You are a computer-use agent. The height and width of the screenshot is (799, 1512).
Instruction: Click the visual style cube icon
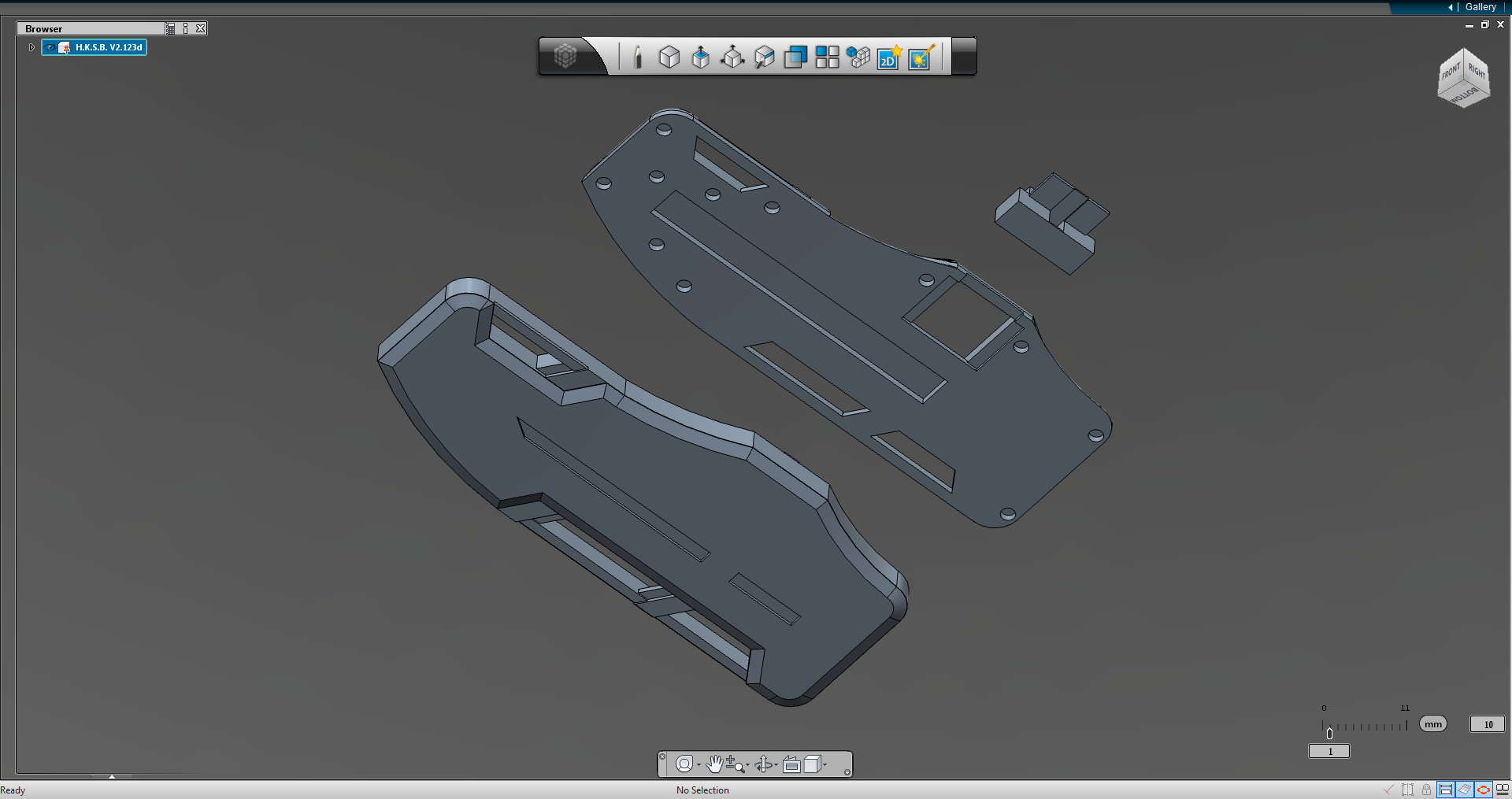pyautogui.click(x=812, y=764)
